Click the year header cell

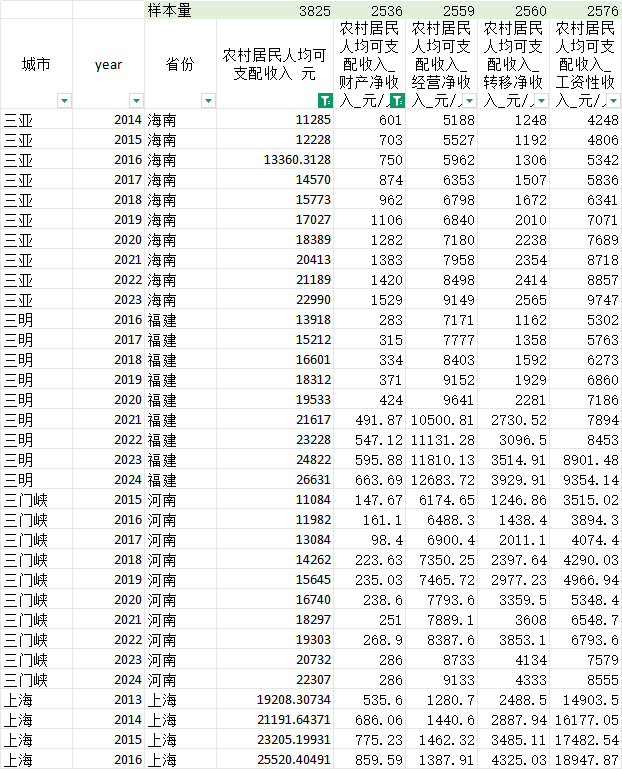108,64
